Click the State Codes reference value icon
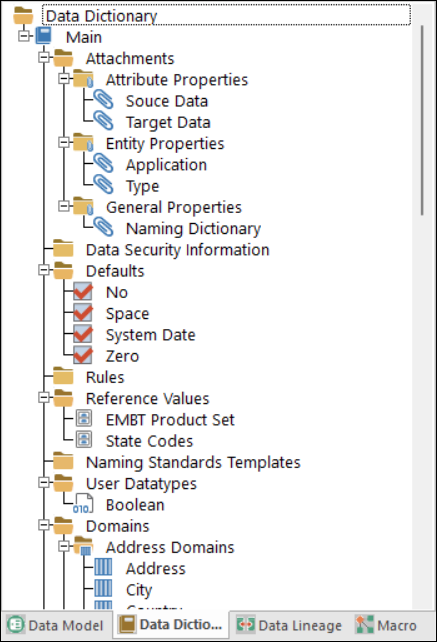Screen dimensions: 437x642 84,440
